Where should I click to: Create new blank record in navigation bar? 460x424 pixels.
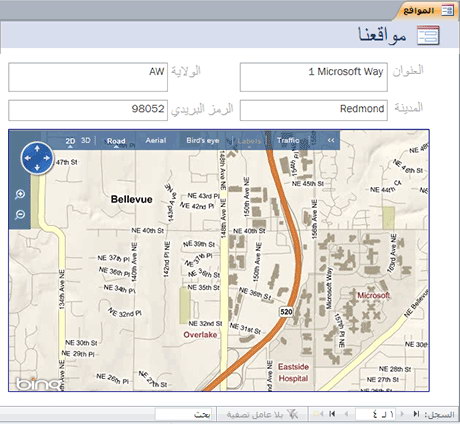click(x=319, y=414)
